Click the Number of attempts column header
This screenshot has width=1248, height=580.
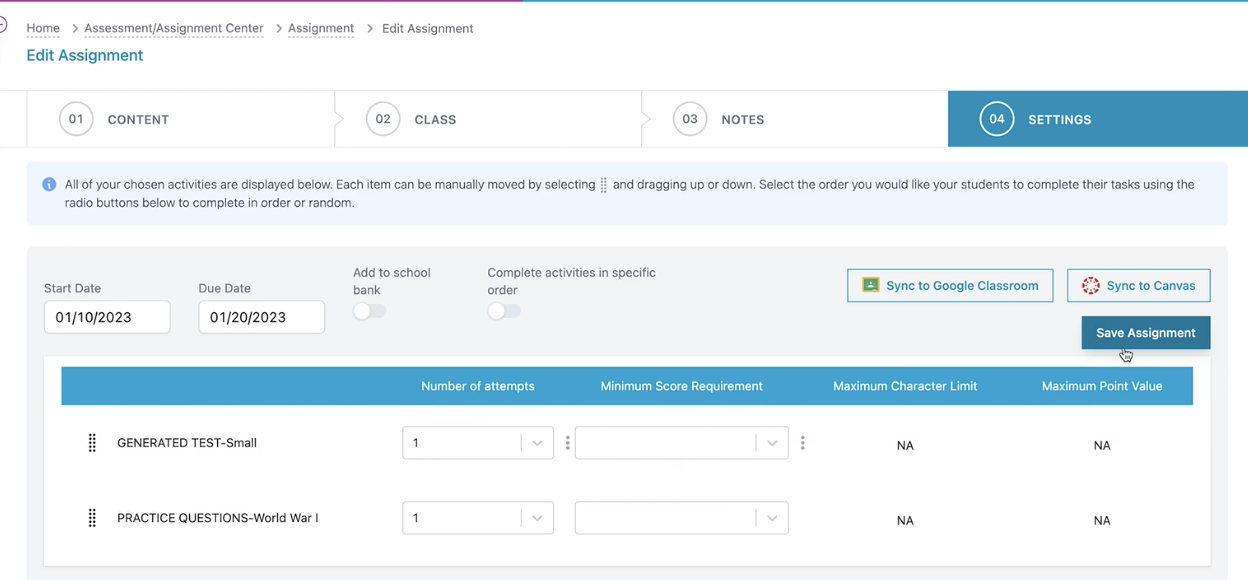point(478,386)
